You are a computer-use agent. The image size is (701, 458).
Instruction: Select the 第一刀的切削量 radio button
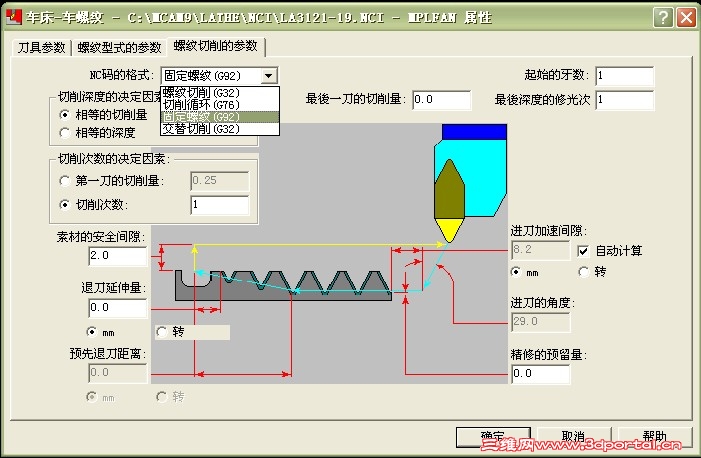pyautogui.click(x=64, y=181)
